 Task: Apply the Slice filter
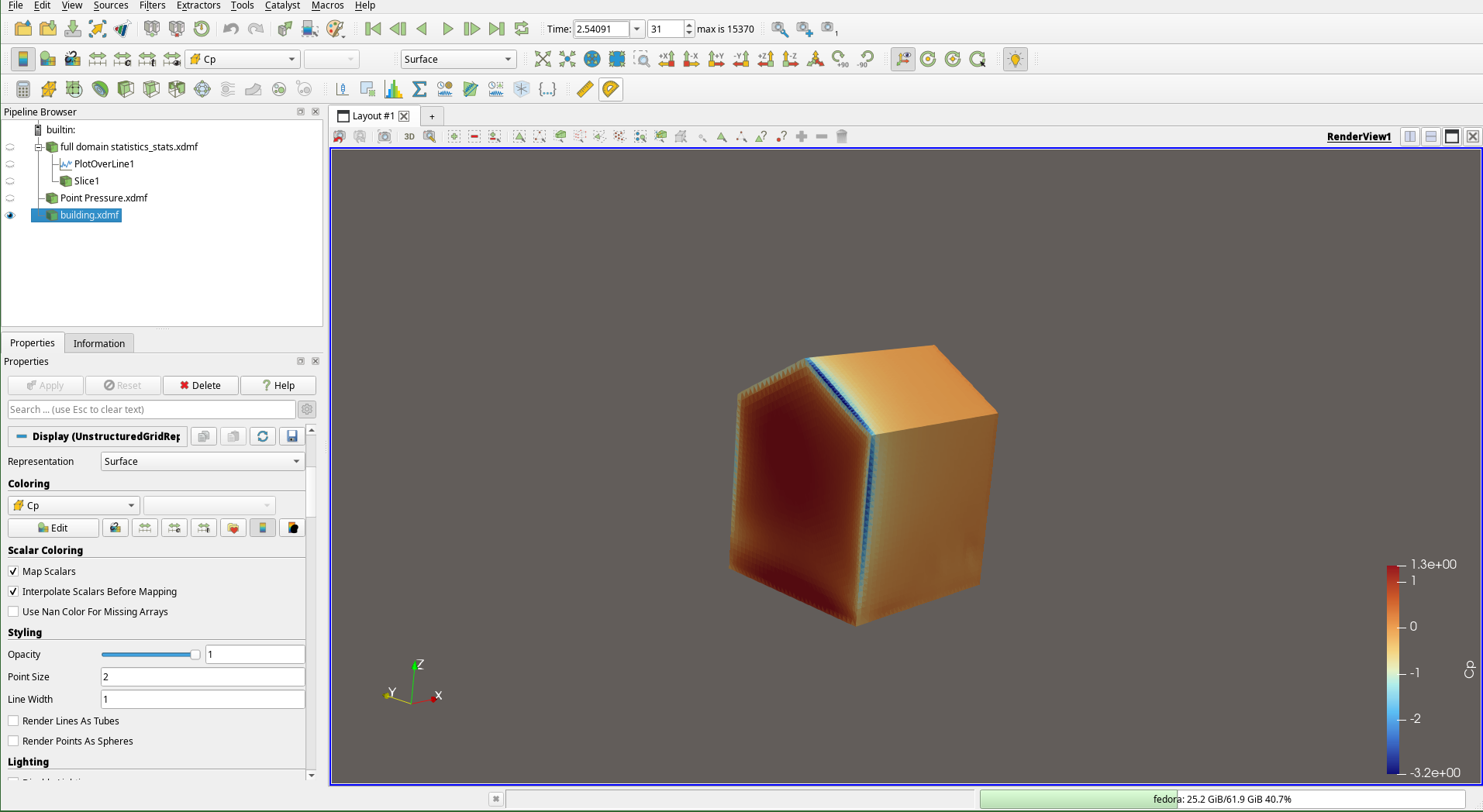tap(151, 89)
